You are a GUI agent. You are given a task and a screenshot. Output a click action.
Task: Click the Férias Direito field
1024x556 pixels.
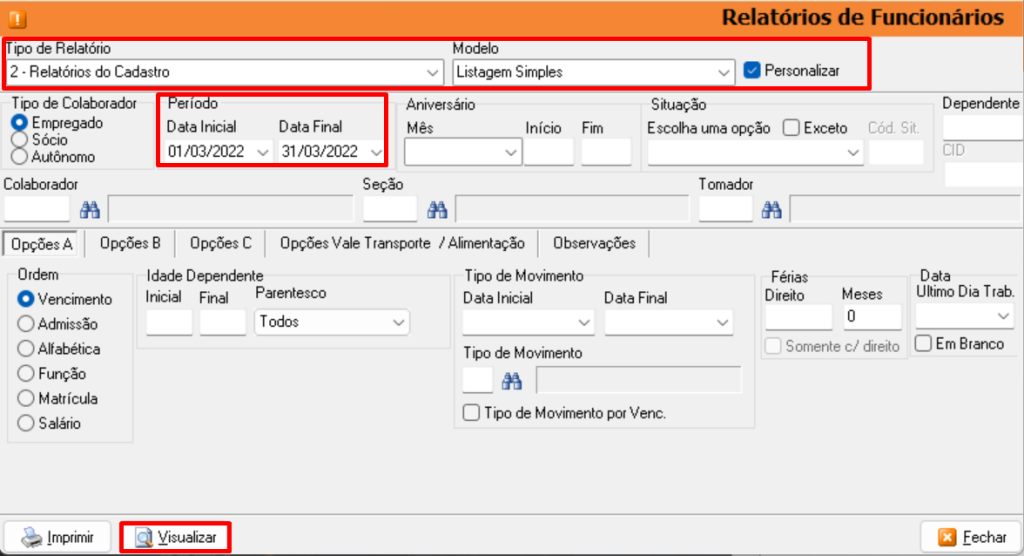pyautogui.click(x=799, y=317)
